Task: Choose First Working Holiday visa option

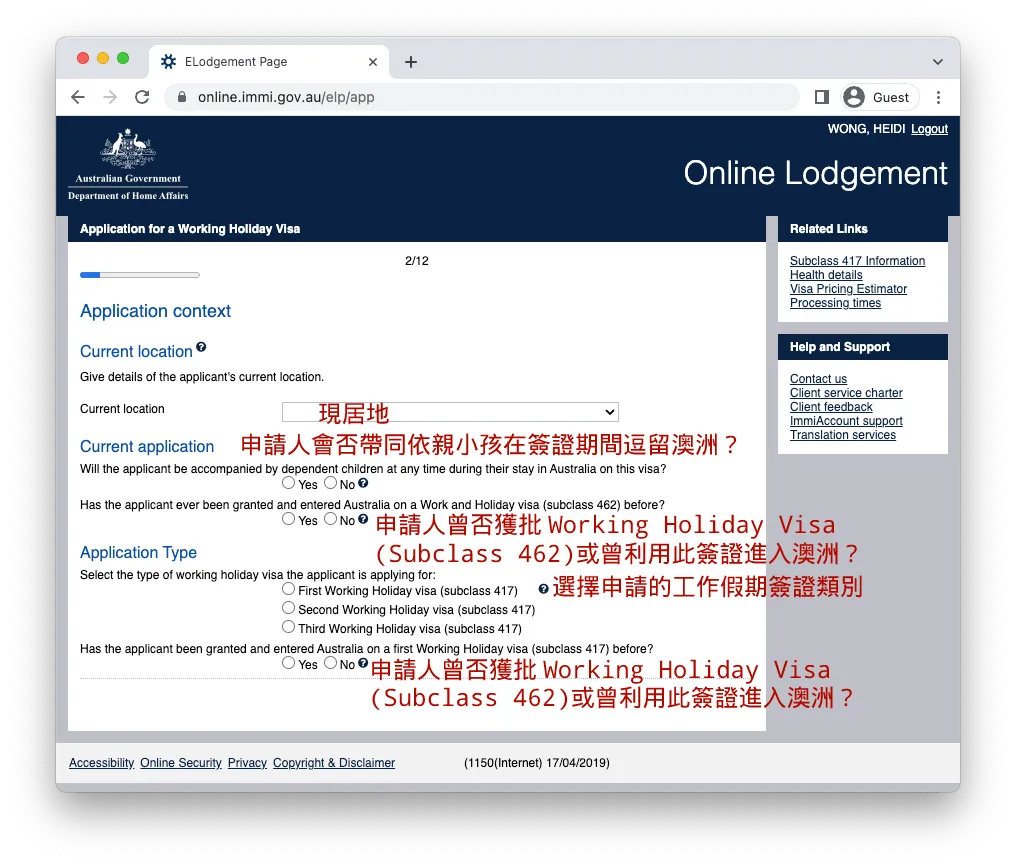Action: [x=288, y=589]
